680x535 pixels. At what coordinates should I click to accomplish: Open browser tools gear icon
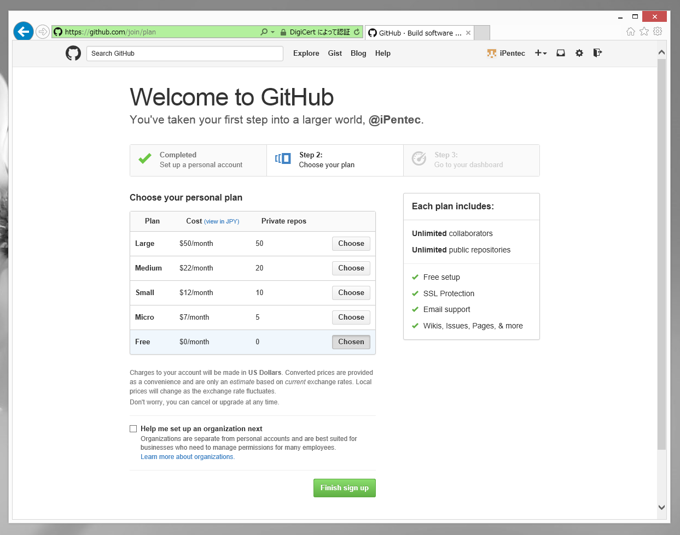pyautogui.click(x=657, y=31)
